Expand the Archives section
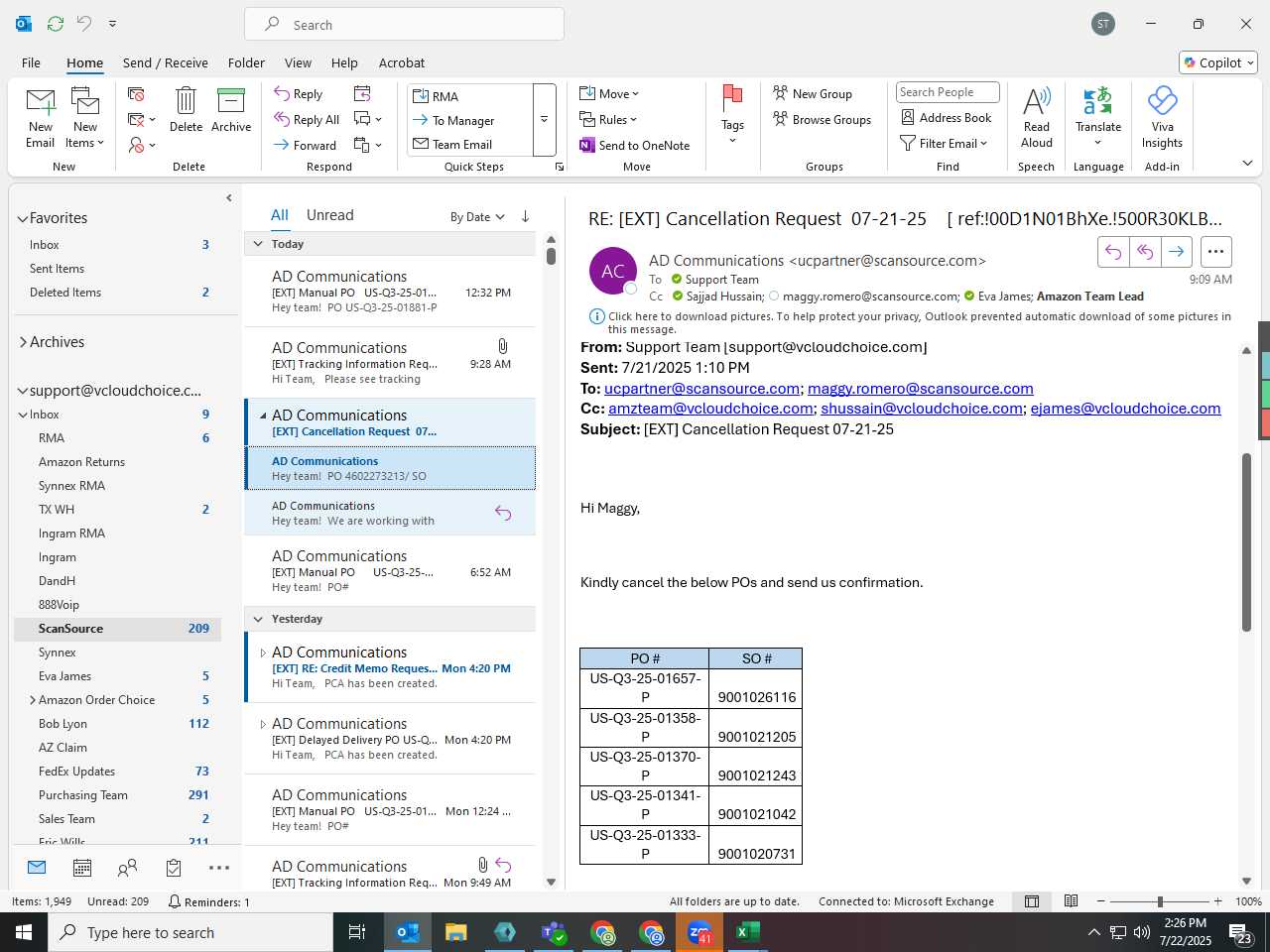 click(x=22, y=342)
